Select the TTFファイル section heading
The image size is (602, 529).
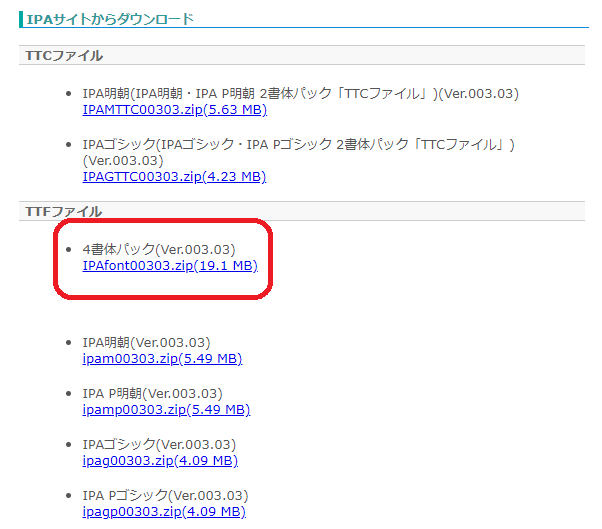(64, 212)
